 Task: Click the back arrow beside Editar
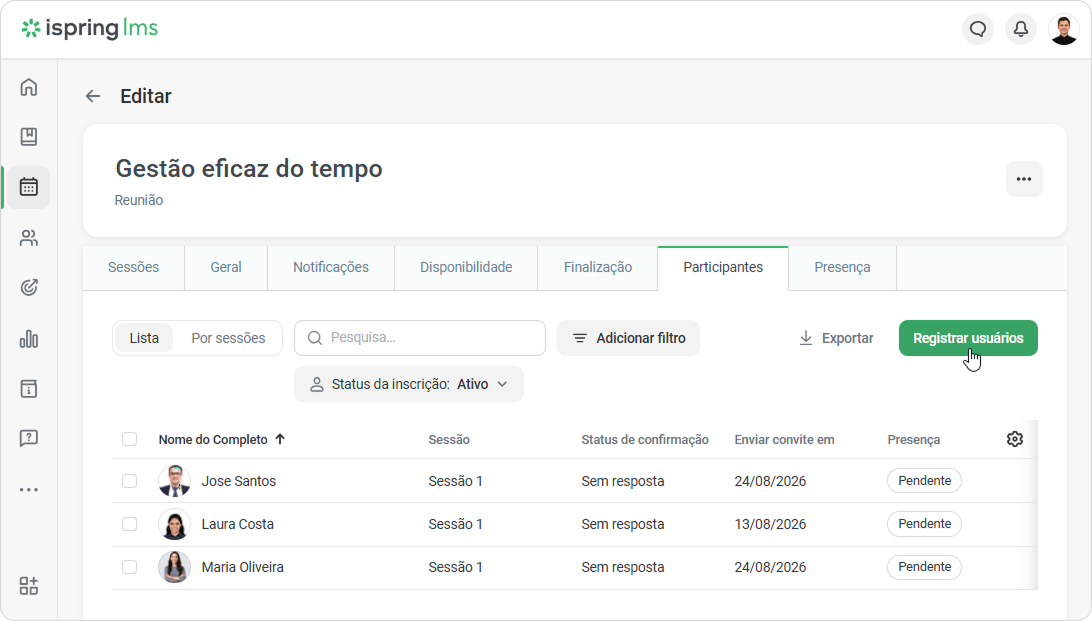coord(93,96)
